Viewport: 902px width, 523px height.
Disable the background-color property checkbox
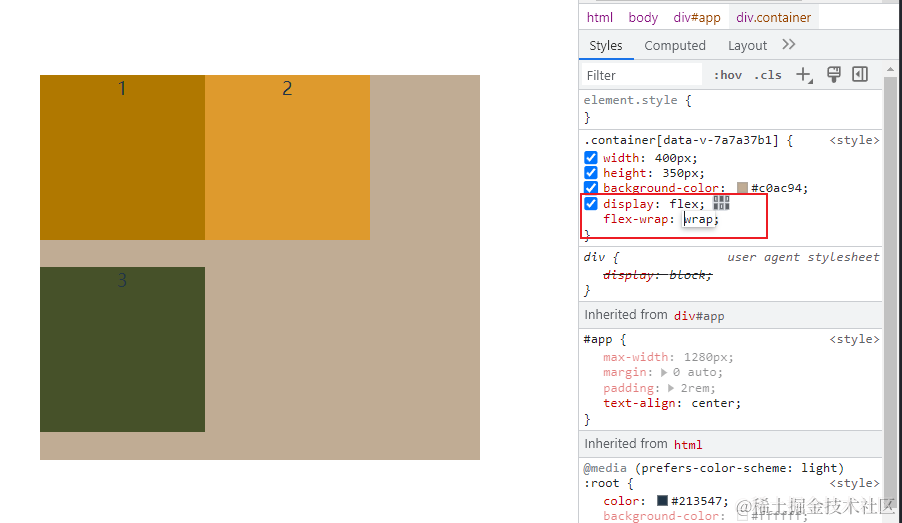[x=591, y=188]
